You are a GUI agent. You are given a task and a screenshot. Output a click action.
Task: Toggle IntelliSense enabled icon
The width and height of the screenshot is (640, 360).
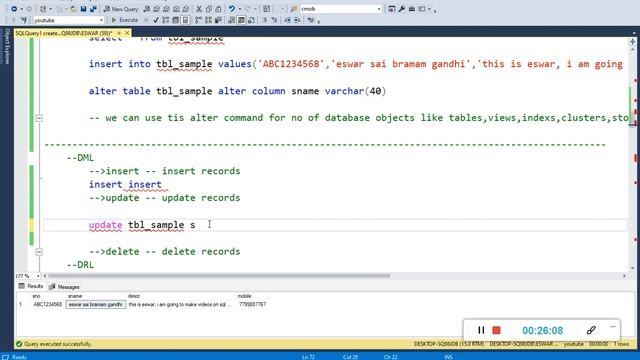tap(185, 20)
